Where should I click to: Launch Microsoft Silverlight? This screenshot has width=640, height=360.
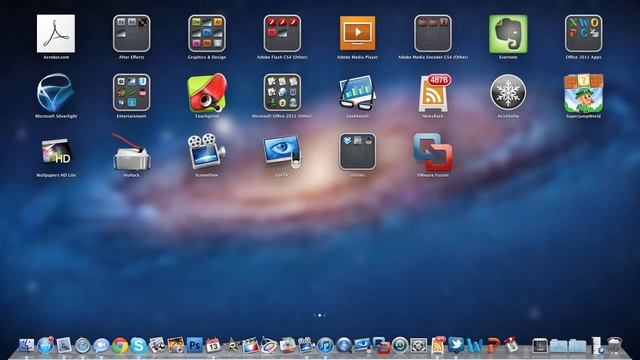point(56,93)
